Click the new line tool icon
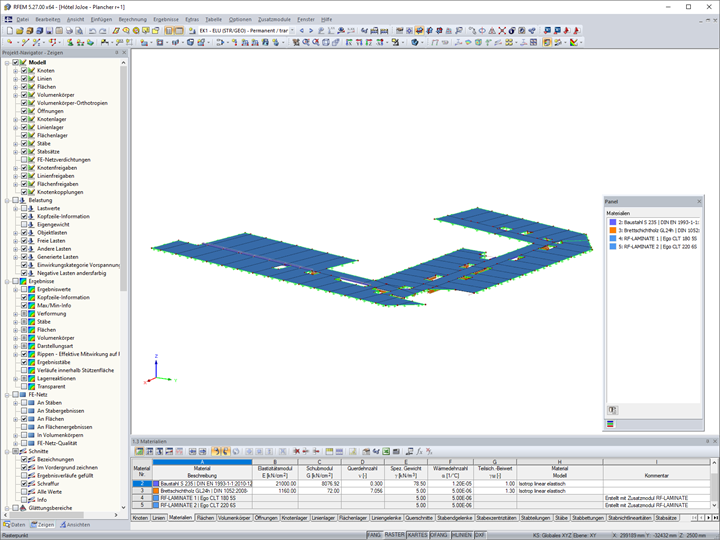Screen dimensions: 720x540 tap(24, 42)
